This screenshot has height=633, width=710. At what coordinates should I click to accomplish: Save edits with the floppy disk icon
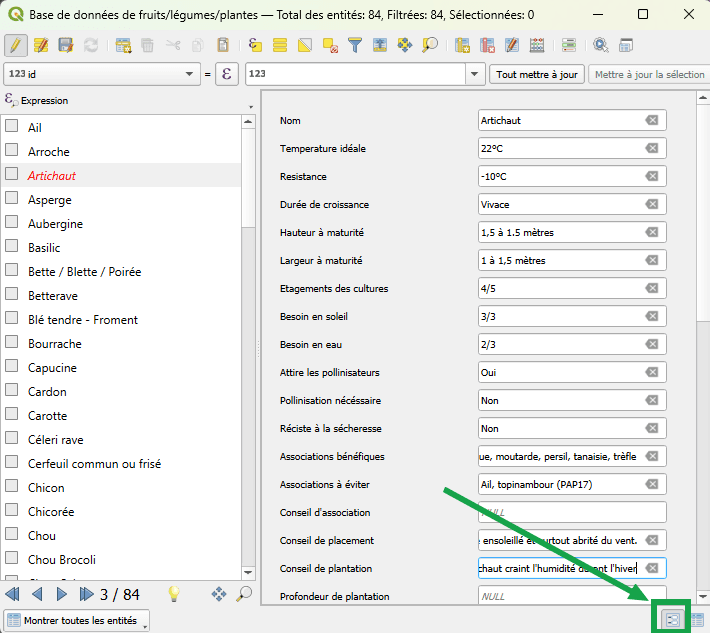coord(66,45)
